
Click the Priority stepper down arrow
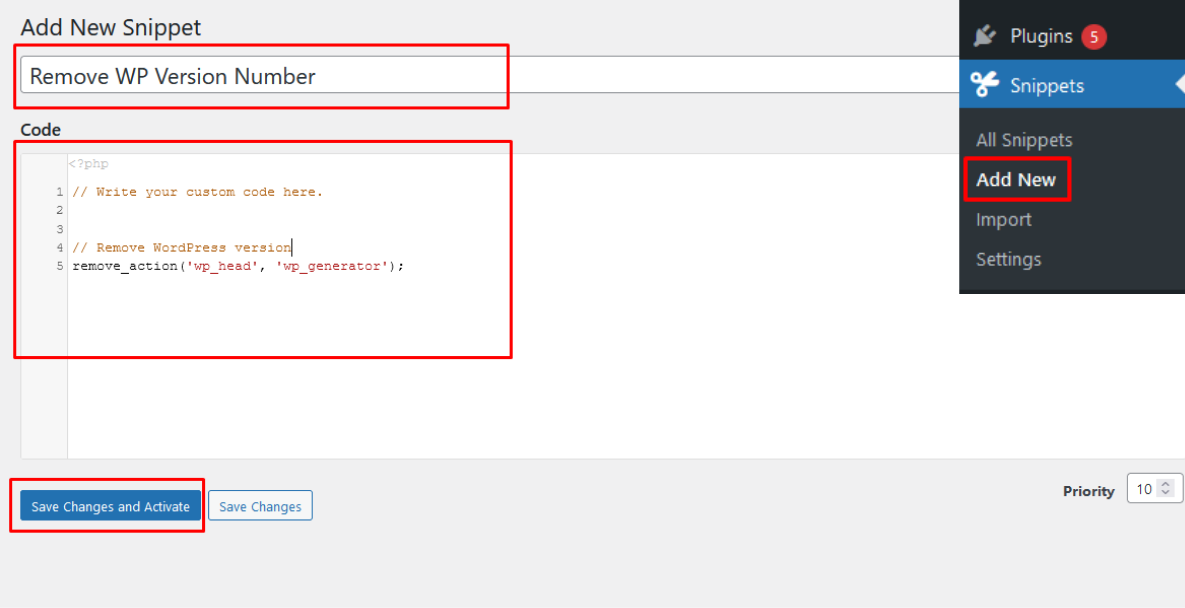point(1166,493)
